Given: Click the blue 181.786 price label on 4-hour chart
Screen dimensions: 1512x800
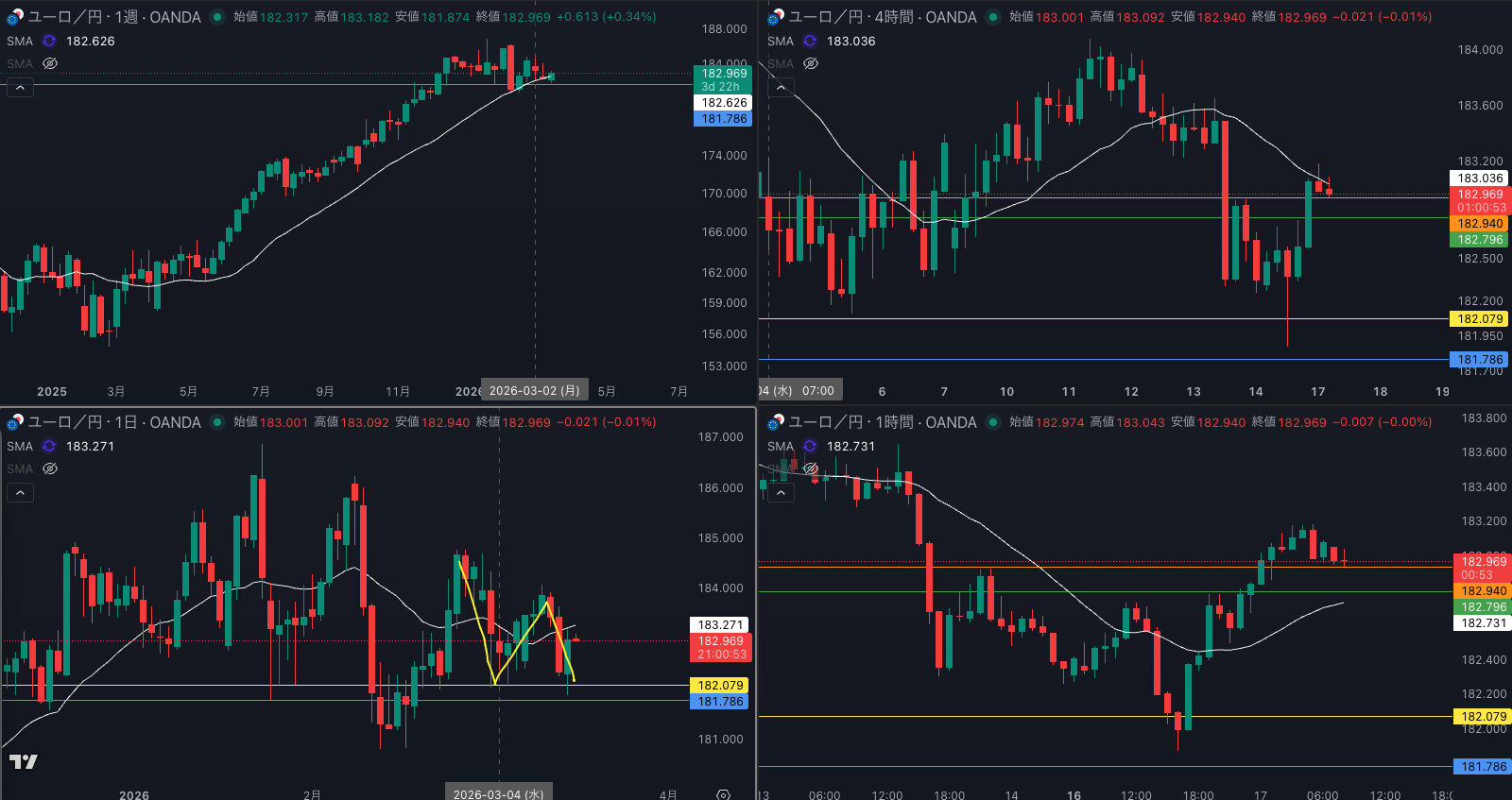Looking at the screenshot, I should [x=1479, y=359].
